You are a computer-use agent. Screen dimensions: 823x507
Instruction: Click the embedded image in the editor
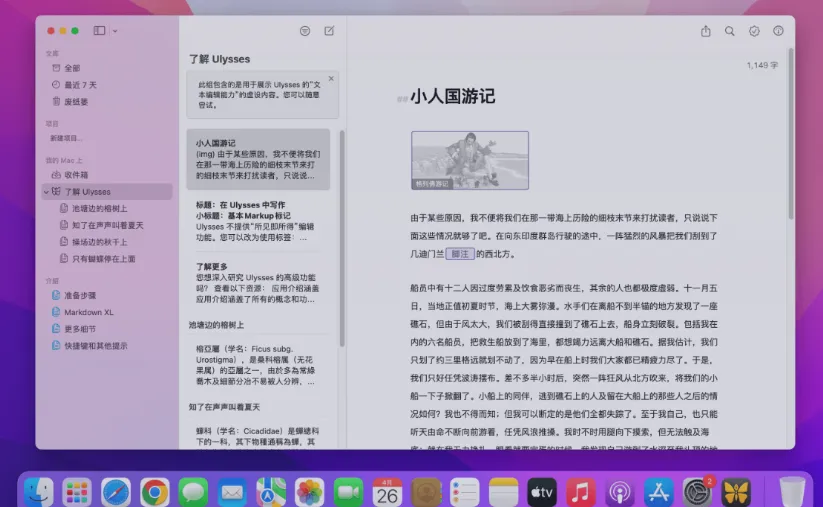[470, 160]
